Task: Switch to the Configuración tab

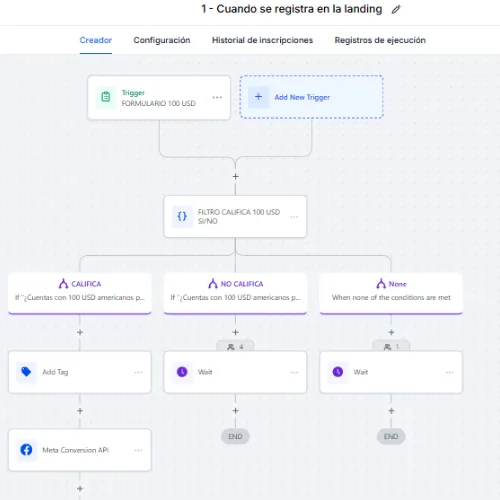Action: point(162,40)
